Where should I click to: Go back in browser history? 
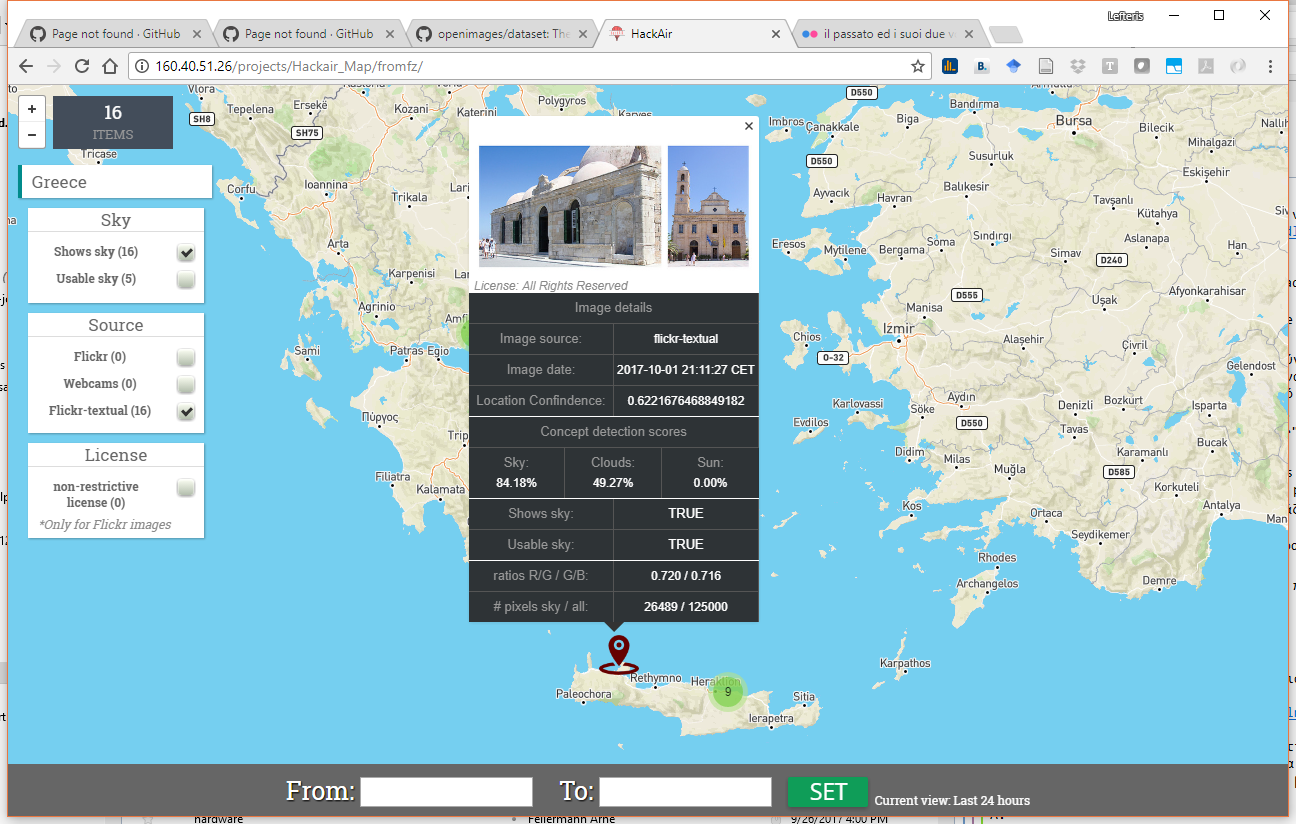(27, 66)
